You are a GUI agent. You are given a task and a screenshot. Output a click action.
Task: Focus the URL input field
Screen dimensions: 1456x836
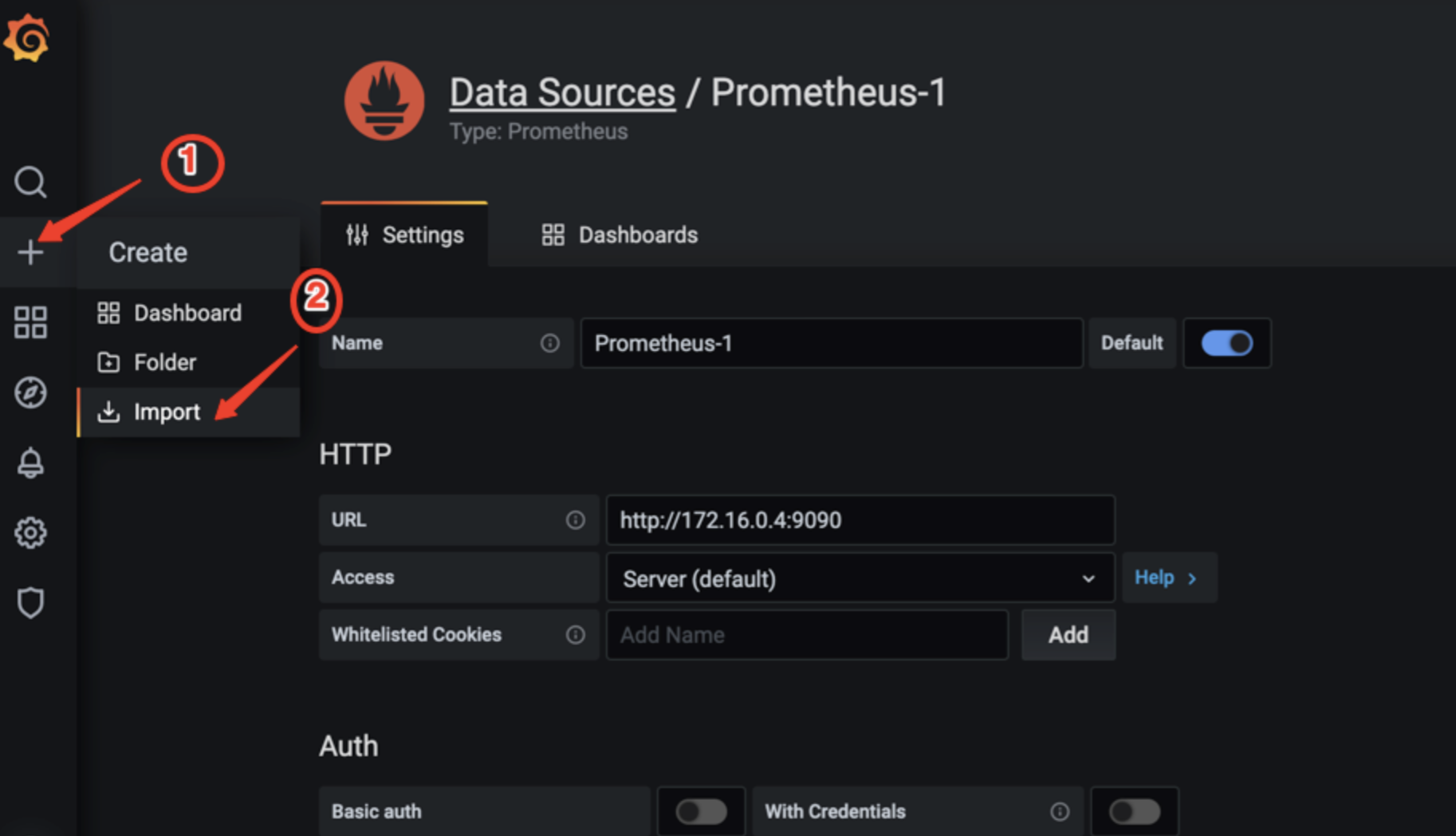pos(860,520)
